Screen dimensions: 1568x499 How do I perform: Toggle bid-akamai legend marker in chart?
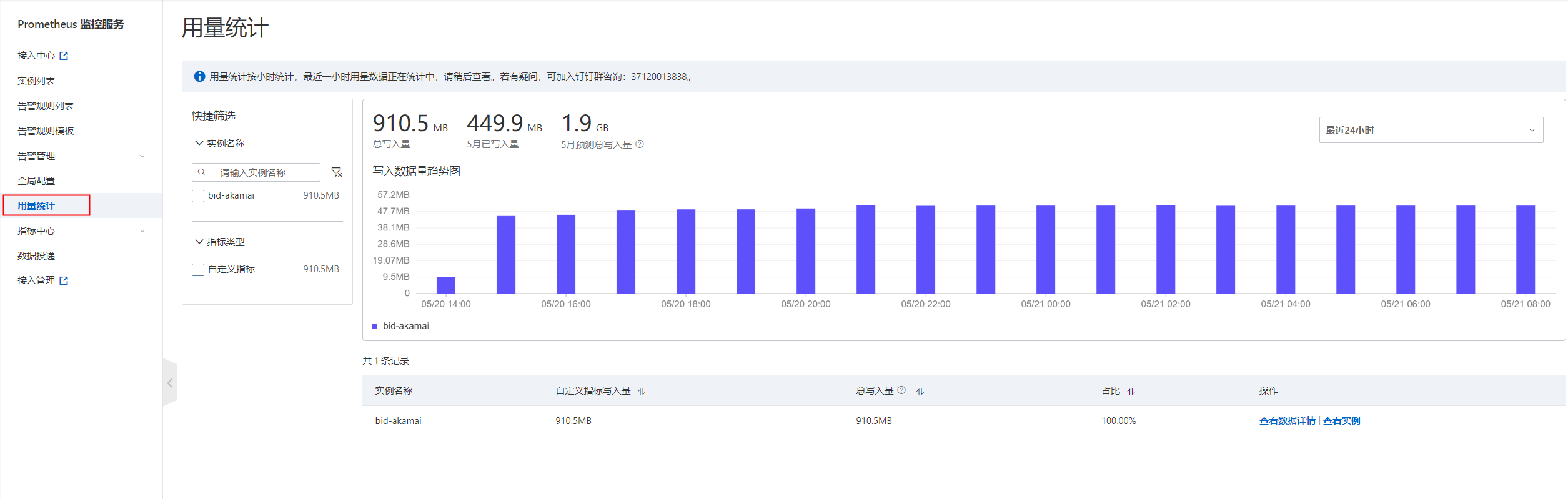point(375,326)
